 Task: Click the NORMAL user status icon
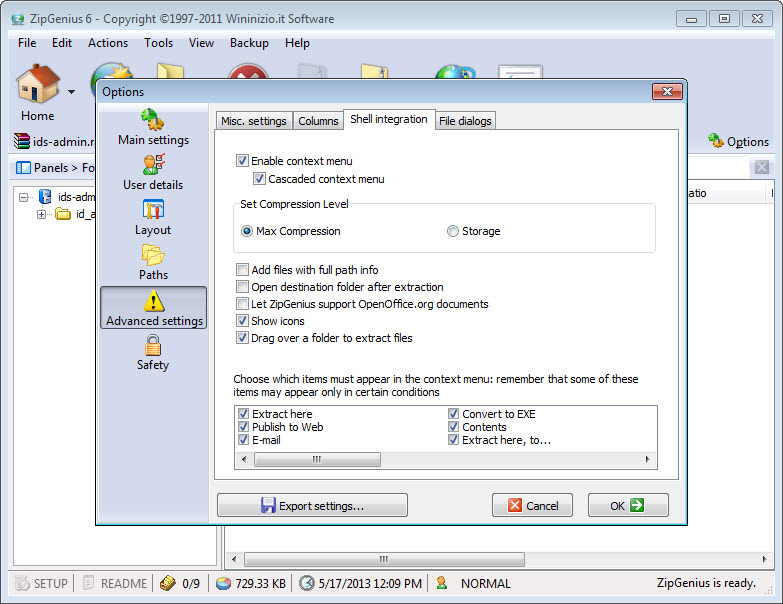click(441, 583)
